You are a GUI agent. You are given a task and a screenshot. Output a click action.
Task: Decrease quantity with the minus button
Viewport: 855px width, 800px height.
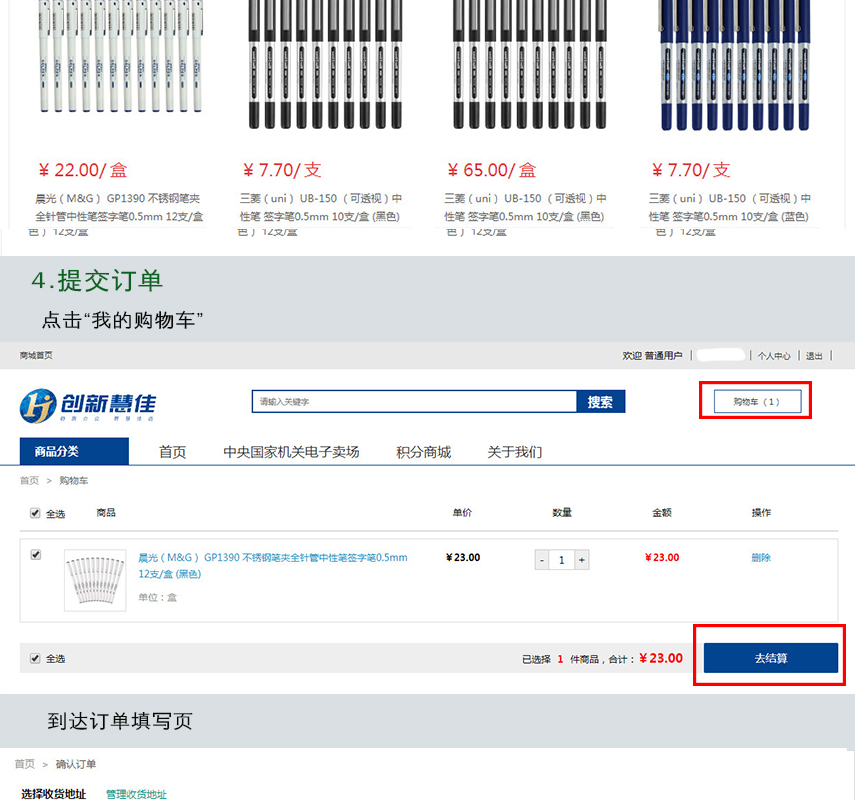point(542,560)
